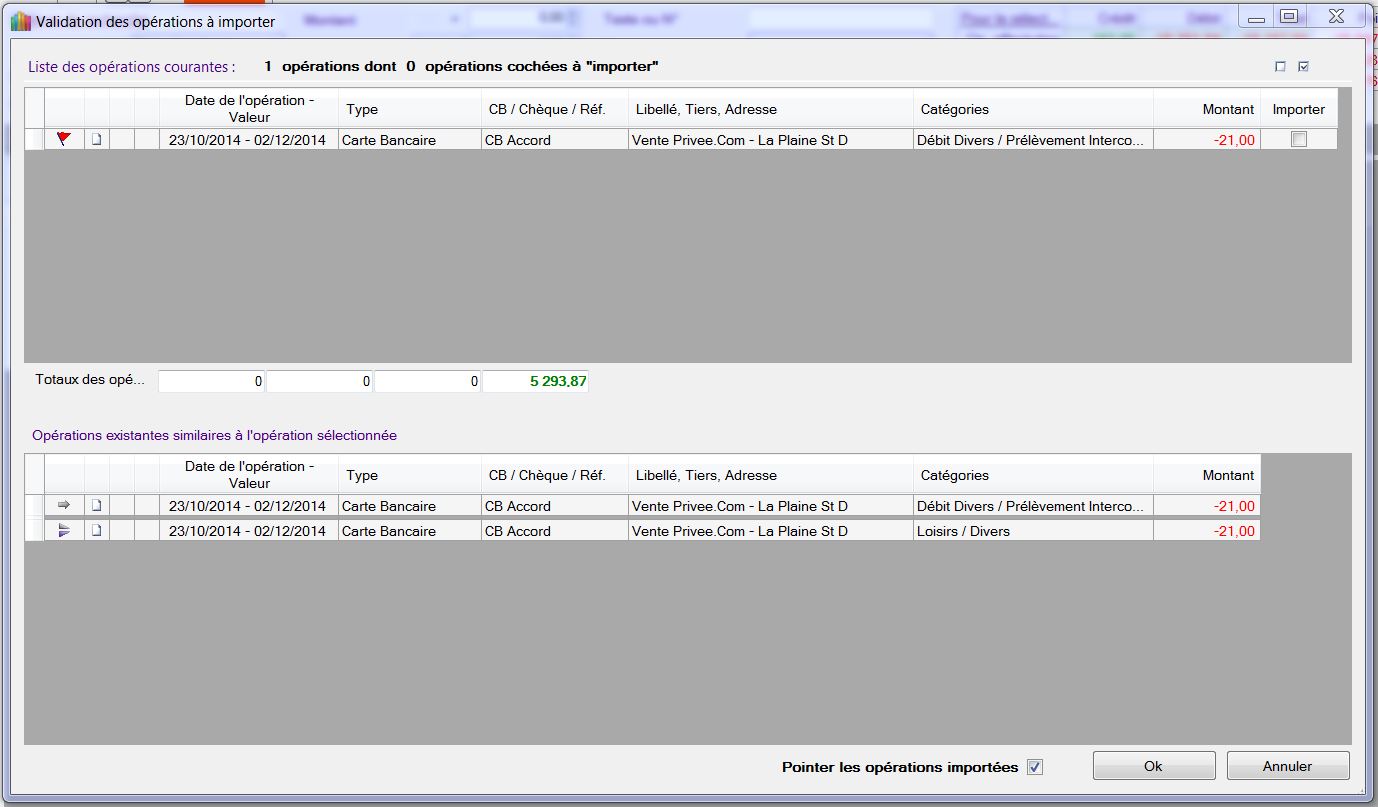Click the Débit Divers category cell in the top list

coord(1032,140)
